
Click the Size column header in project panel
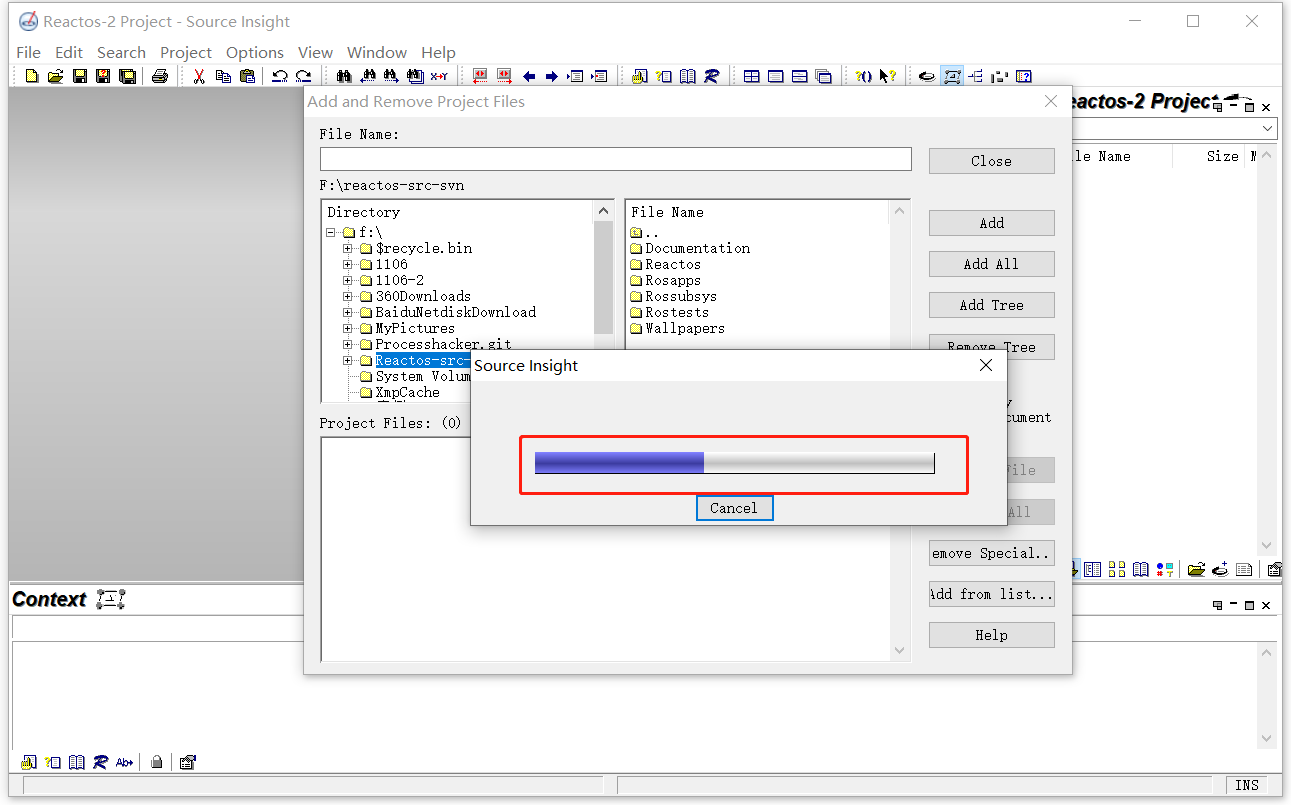[1222, 156]
